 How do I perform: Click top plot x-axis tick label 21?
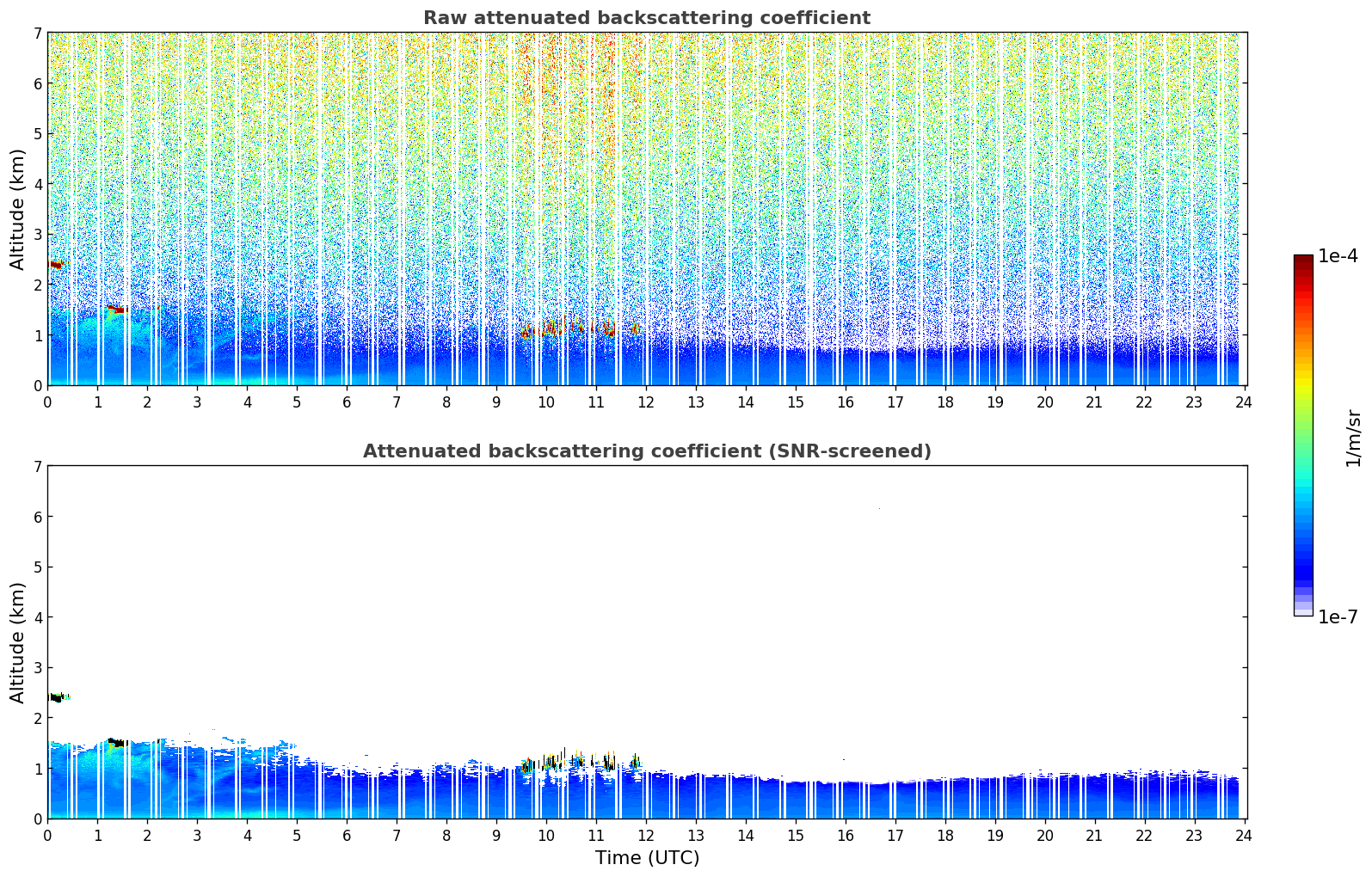[1095, 402]
